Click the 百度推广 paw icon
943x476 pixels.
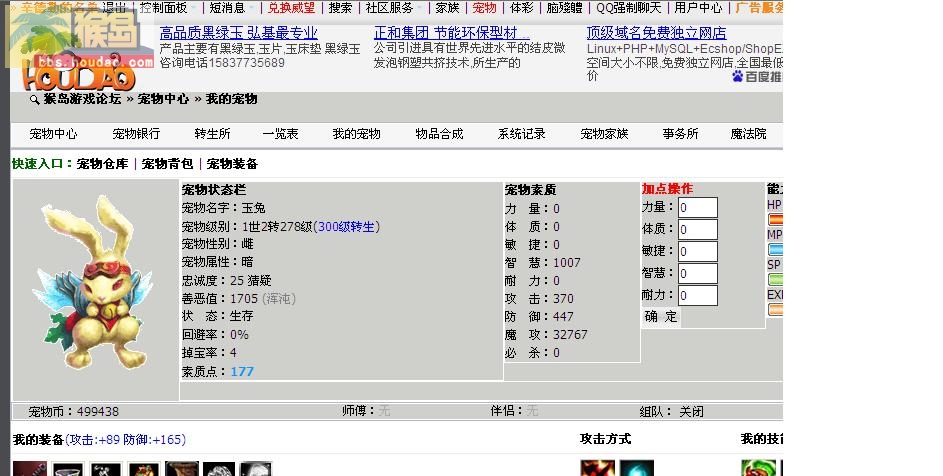coord(738,76)
